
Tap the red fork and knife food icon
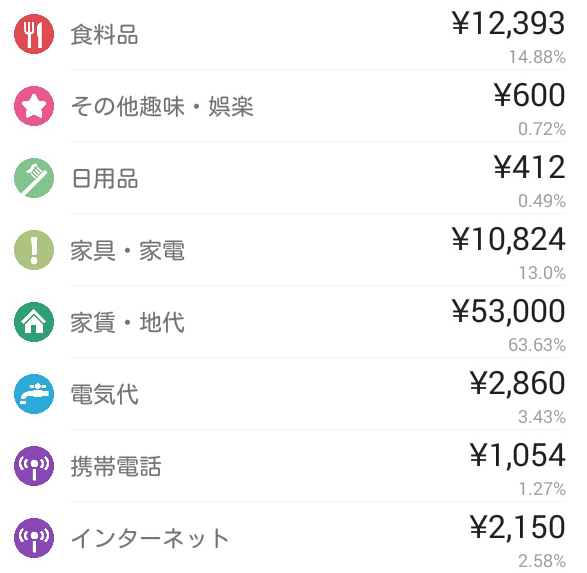[34, 34]
